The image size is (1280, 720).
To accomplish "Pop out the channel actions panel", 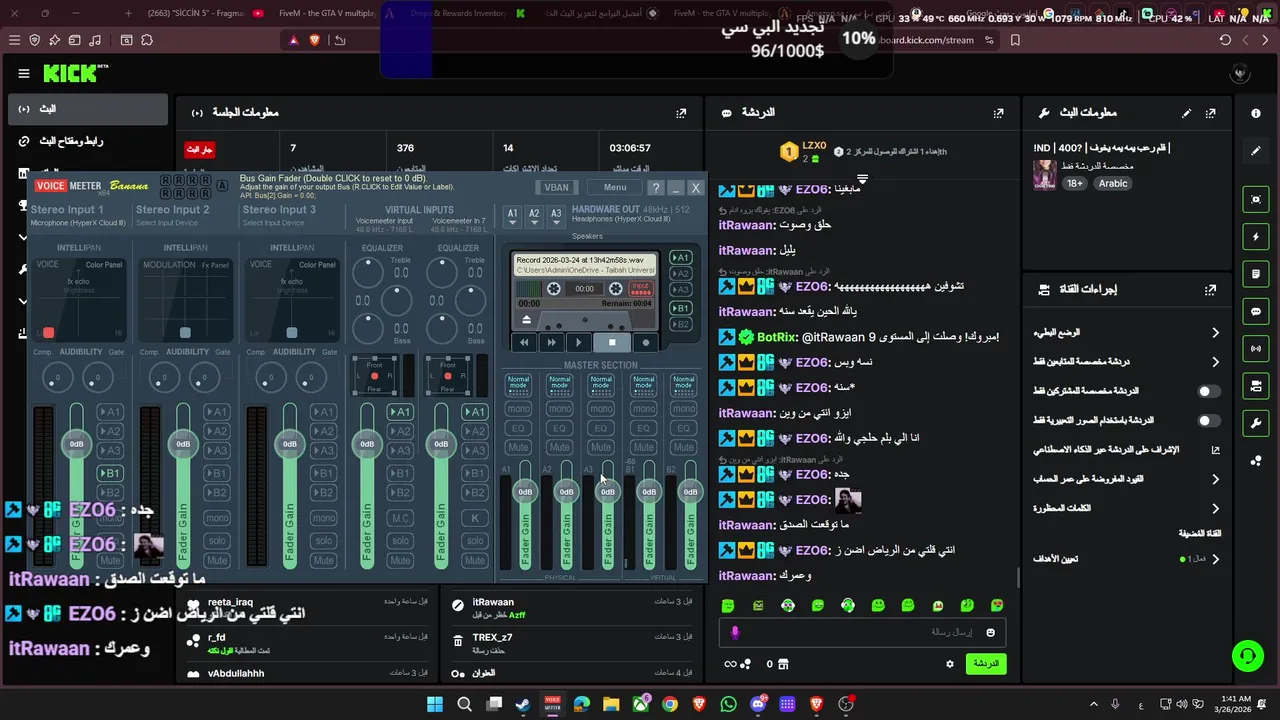I will [1211, 289].
